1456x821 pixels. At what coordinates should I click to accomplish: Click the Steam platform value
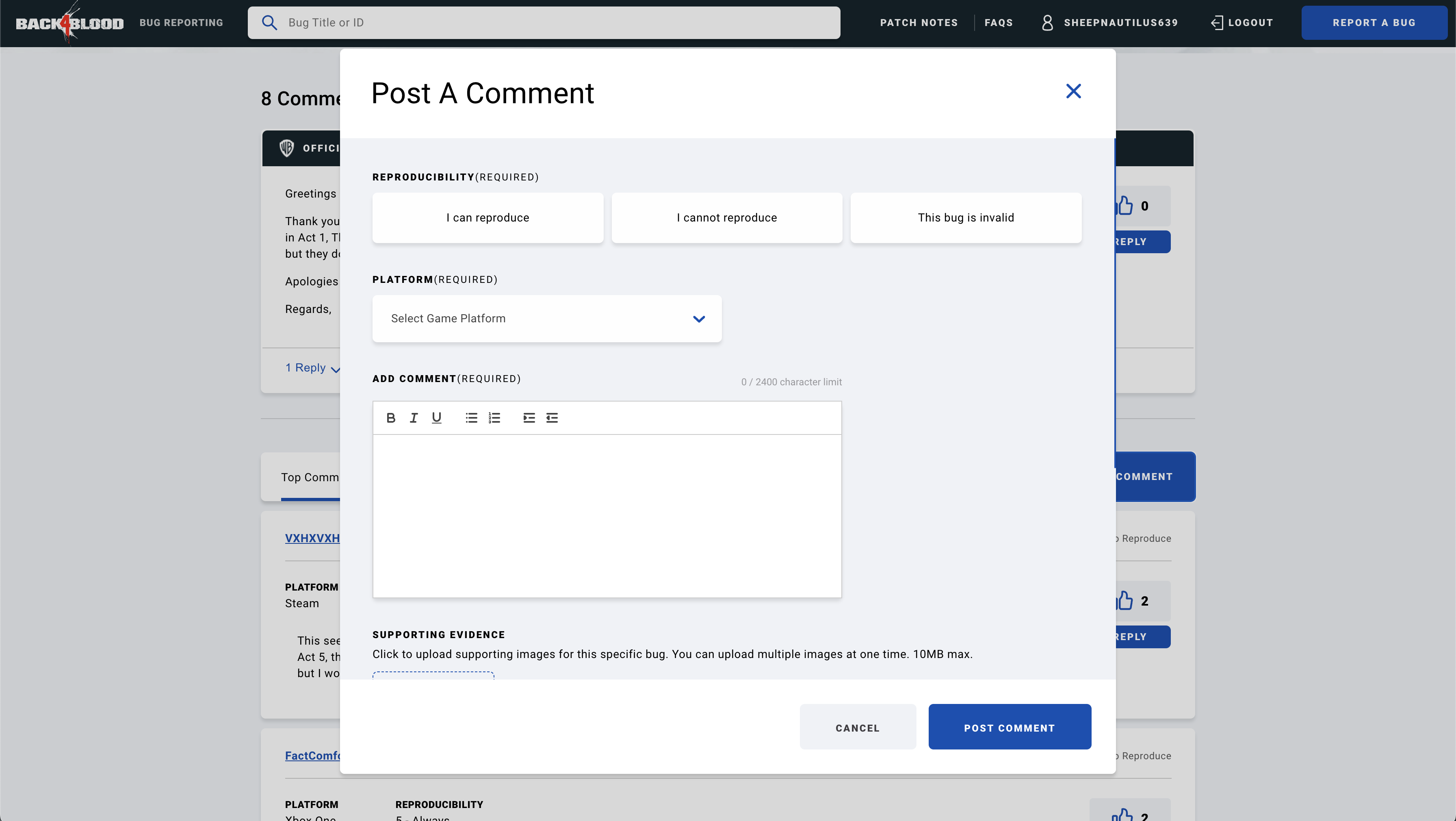point(302,603)
